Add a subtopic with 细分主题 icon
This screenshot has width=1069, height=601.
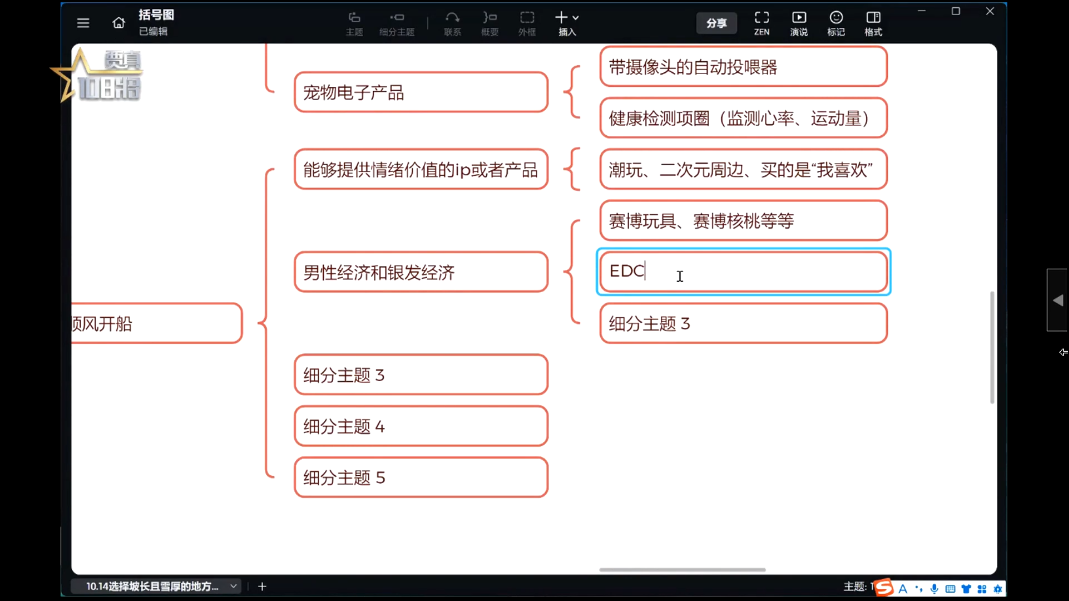(397, 23)
